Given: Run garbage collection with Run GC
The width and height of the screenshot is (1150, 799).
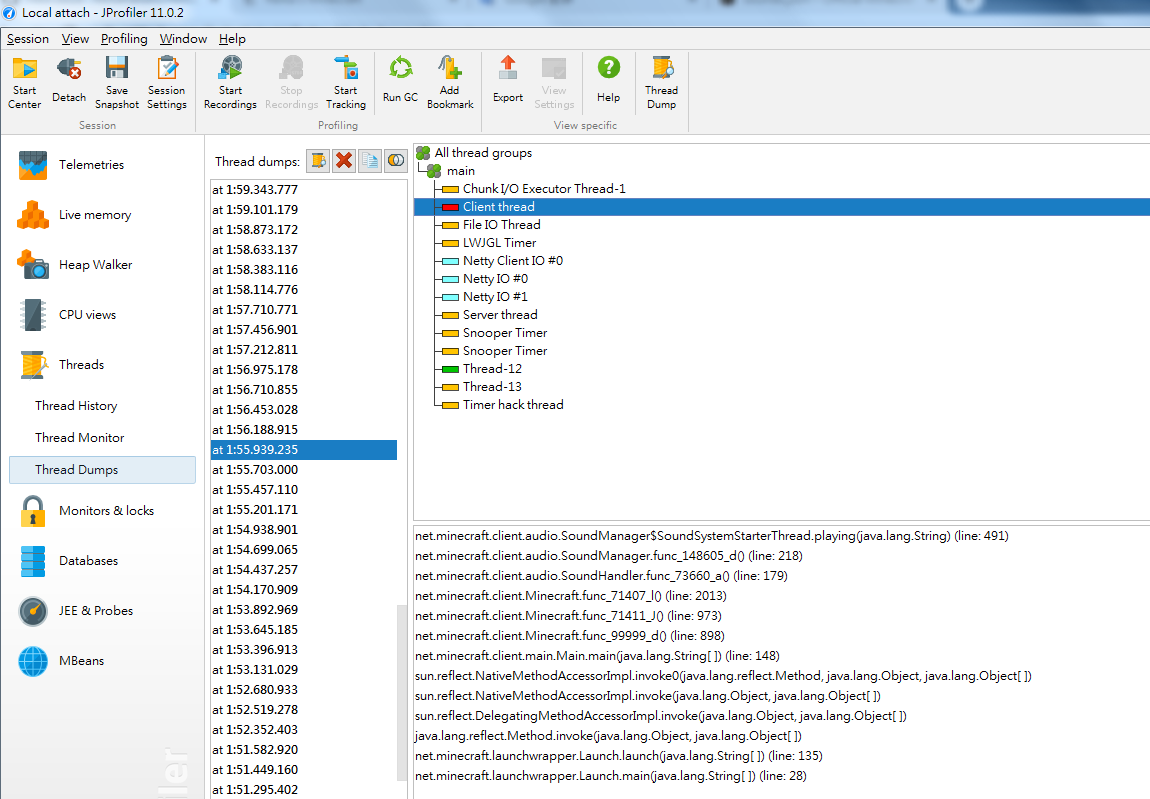Looking at the screenshot, I should pyautogui.click(x=400, y=81).
